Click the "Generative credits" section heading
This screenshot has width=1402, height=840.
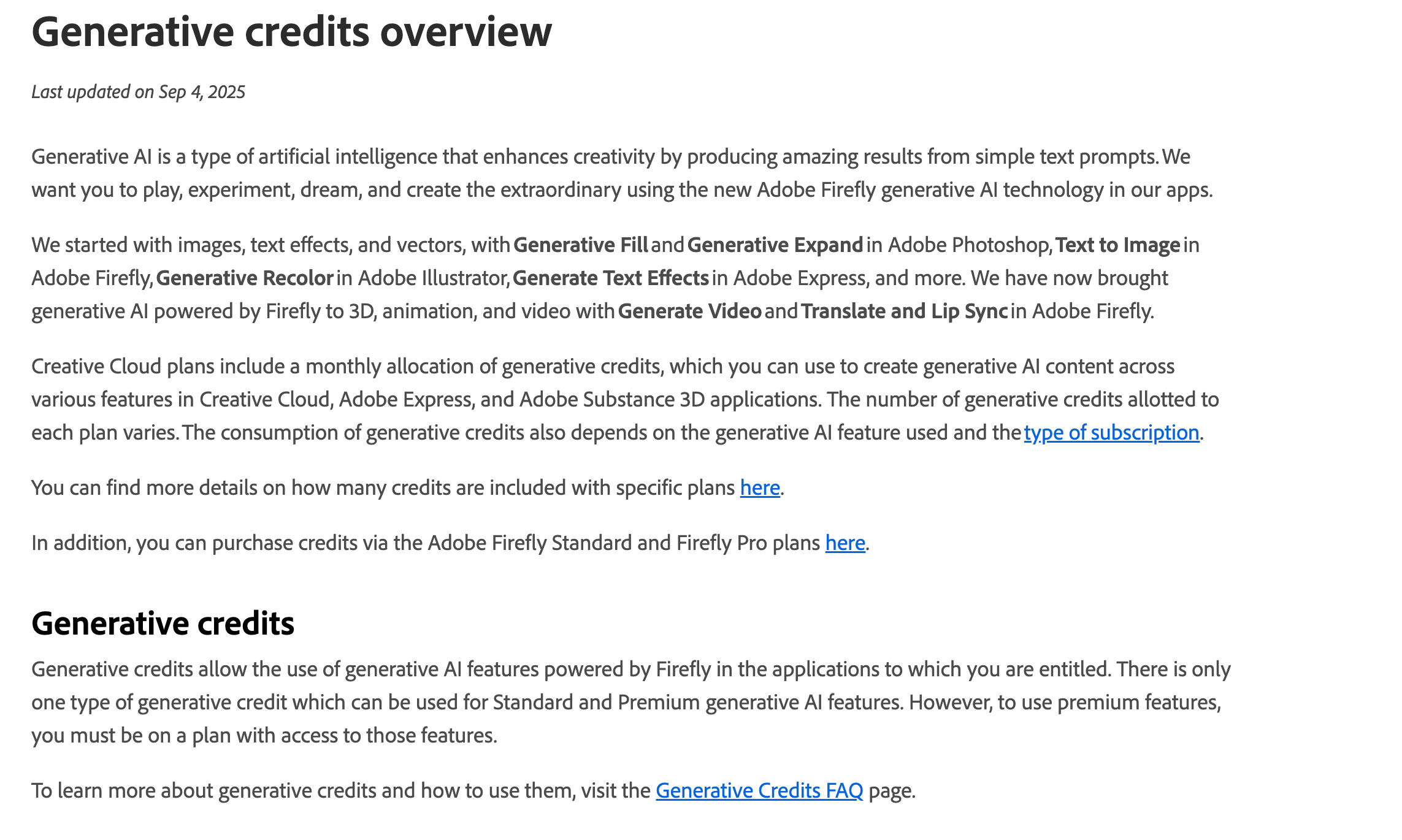(163, 624)
